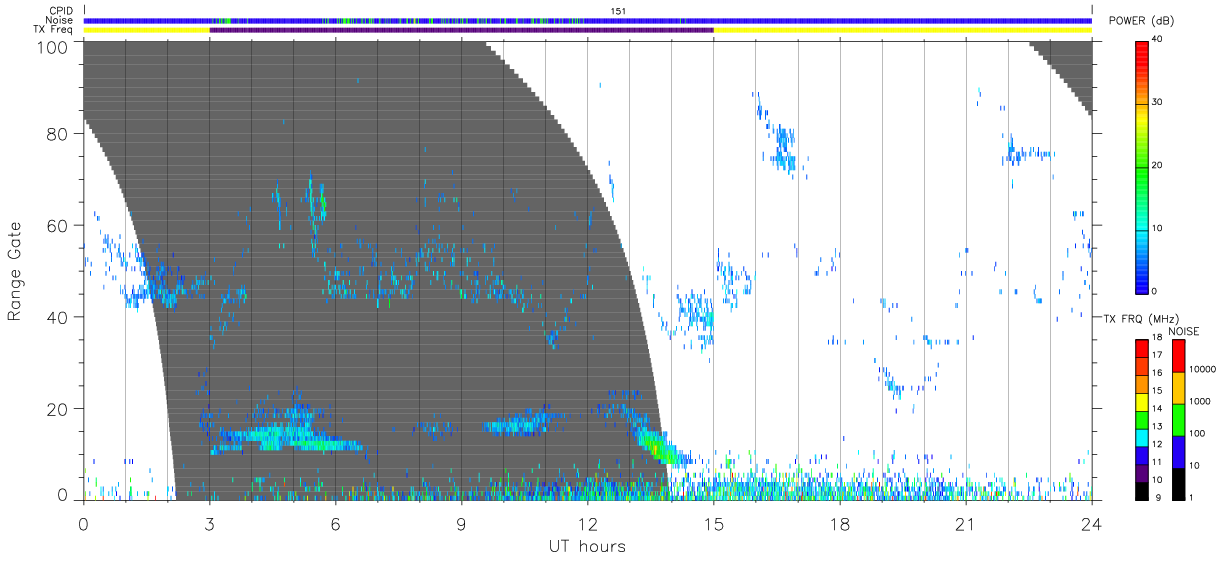Click the UT hours axis title
This screenshot has height=567, width=1228.
[587, 546]
